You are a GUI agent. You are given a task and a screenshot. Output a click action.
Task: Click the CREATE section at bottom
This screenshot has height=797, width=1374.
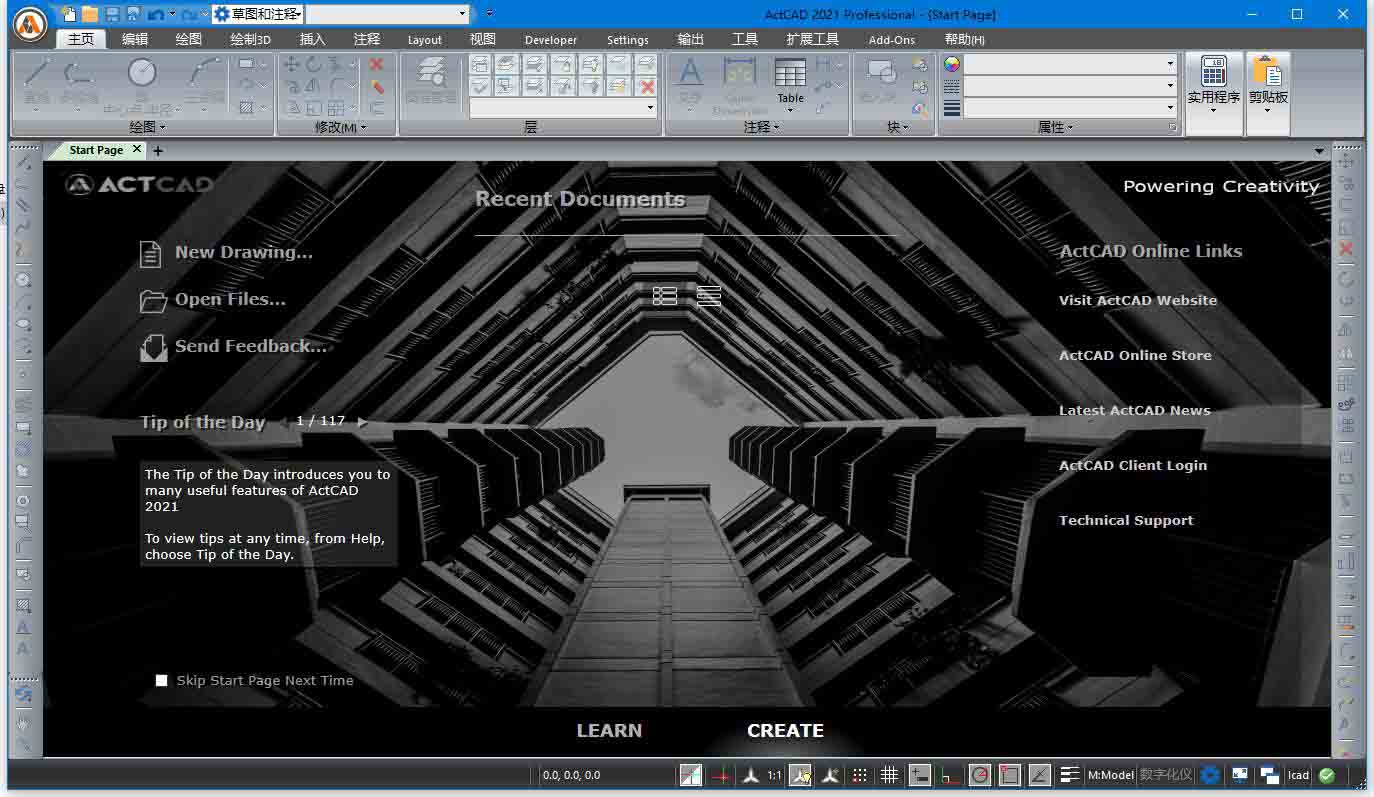[x=785, y=731]
